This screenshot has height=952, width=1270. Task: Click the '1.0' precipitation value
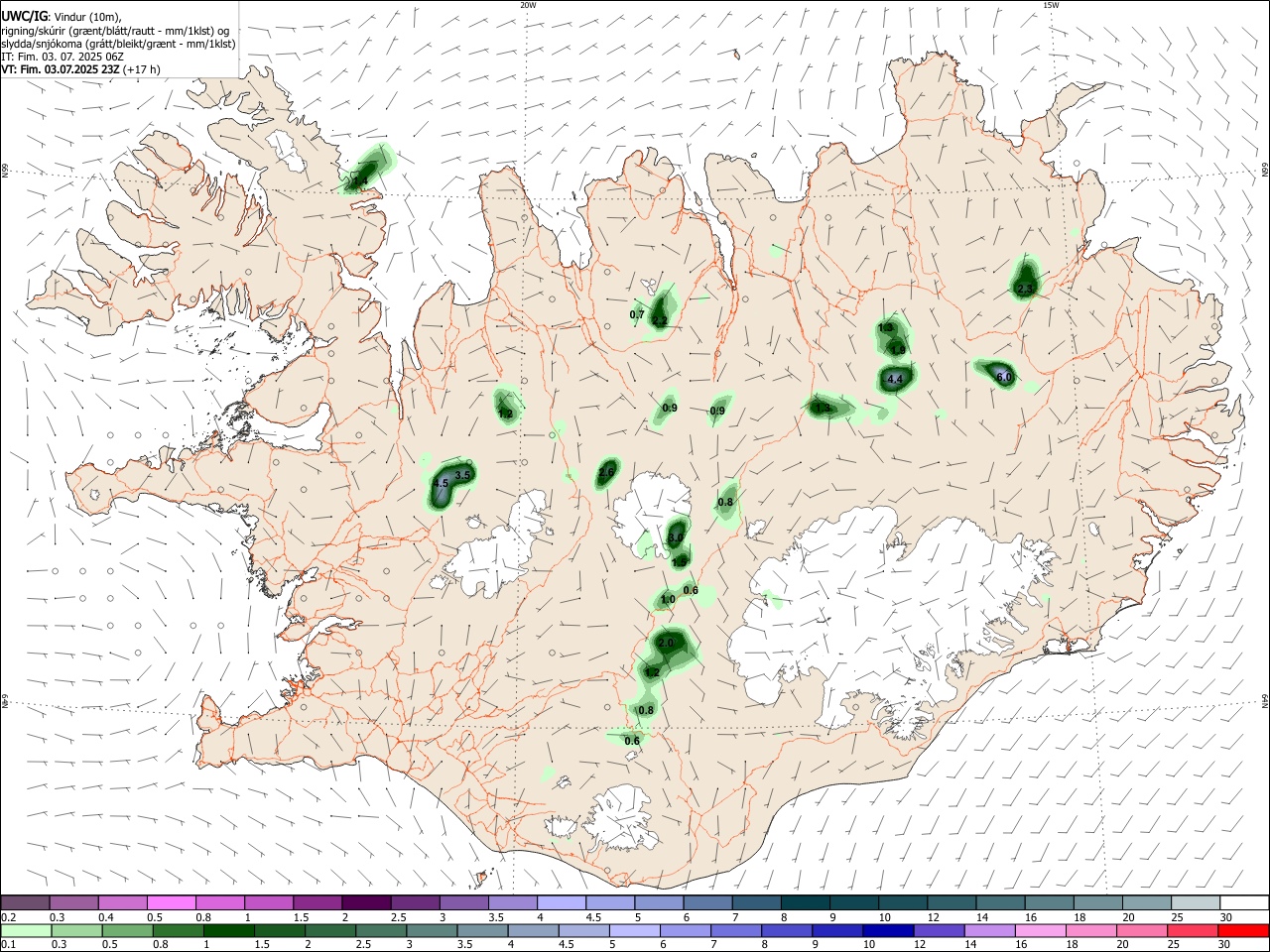668,599
